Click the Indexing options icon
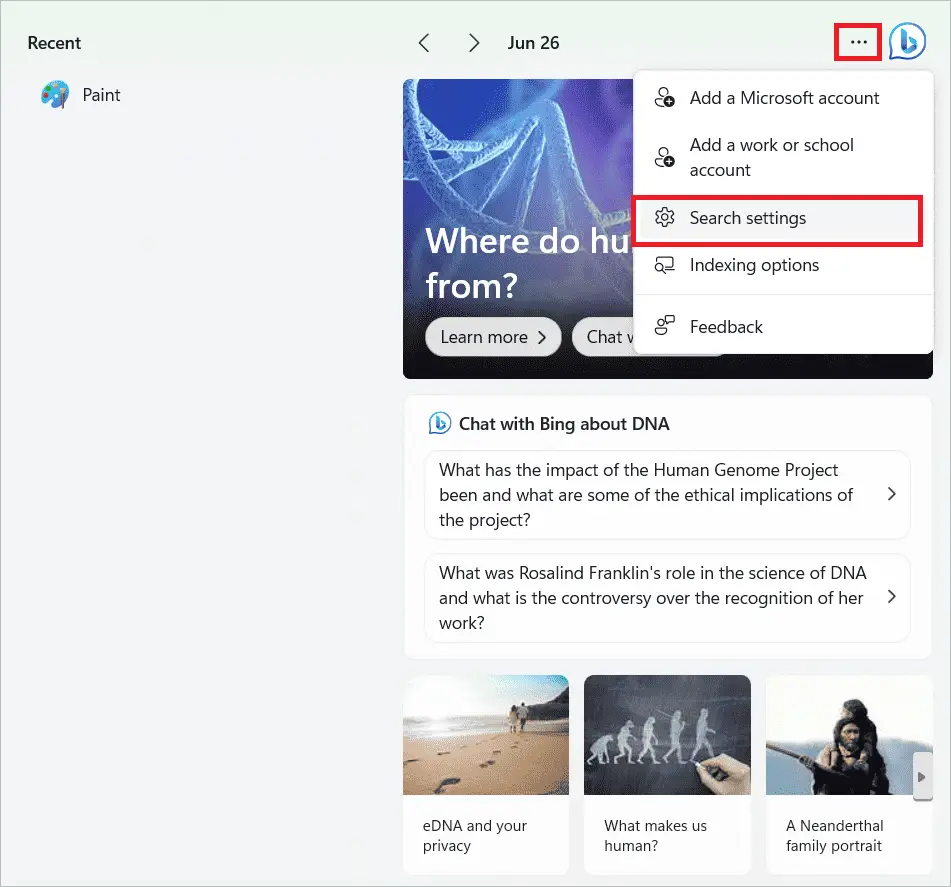951x887 pixels. click(664, 265)
